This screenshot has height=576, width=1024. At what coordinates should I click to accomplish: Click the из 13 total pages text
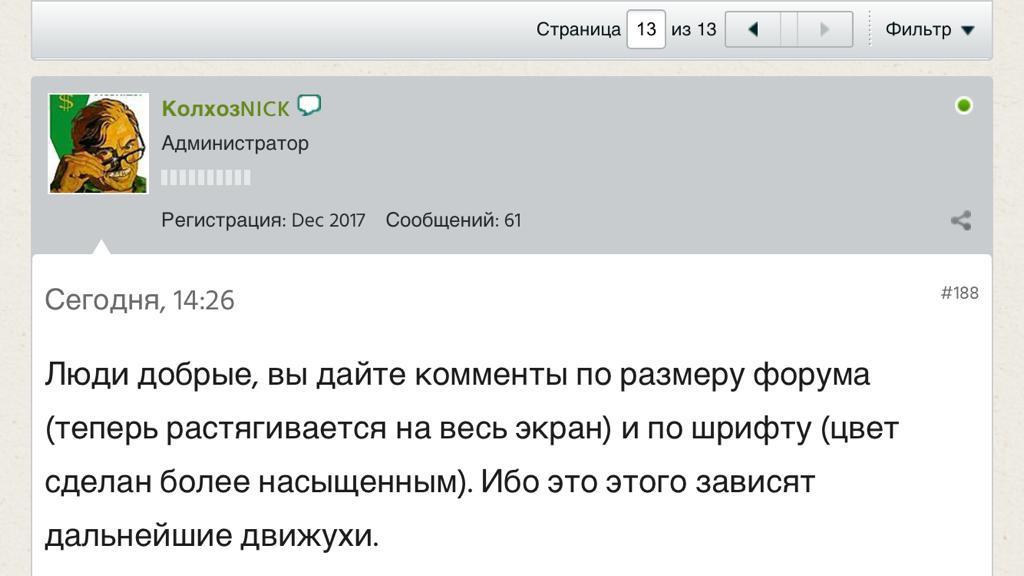click(x=693, y=29)
